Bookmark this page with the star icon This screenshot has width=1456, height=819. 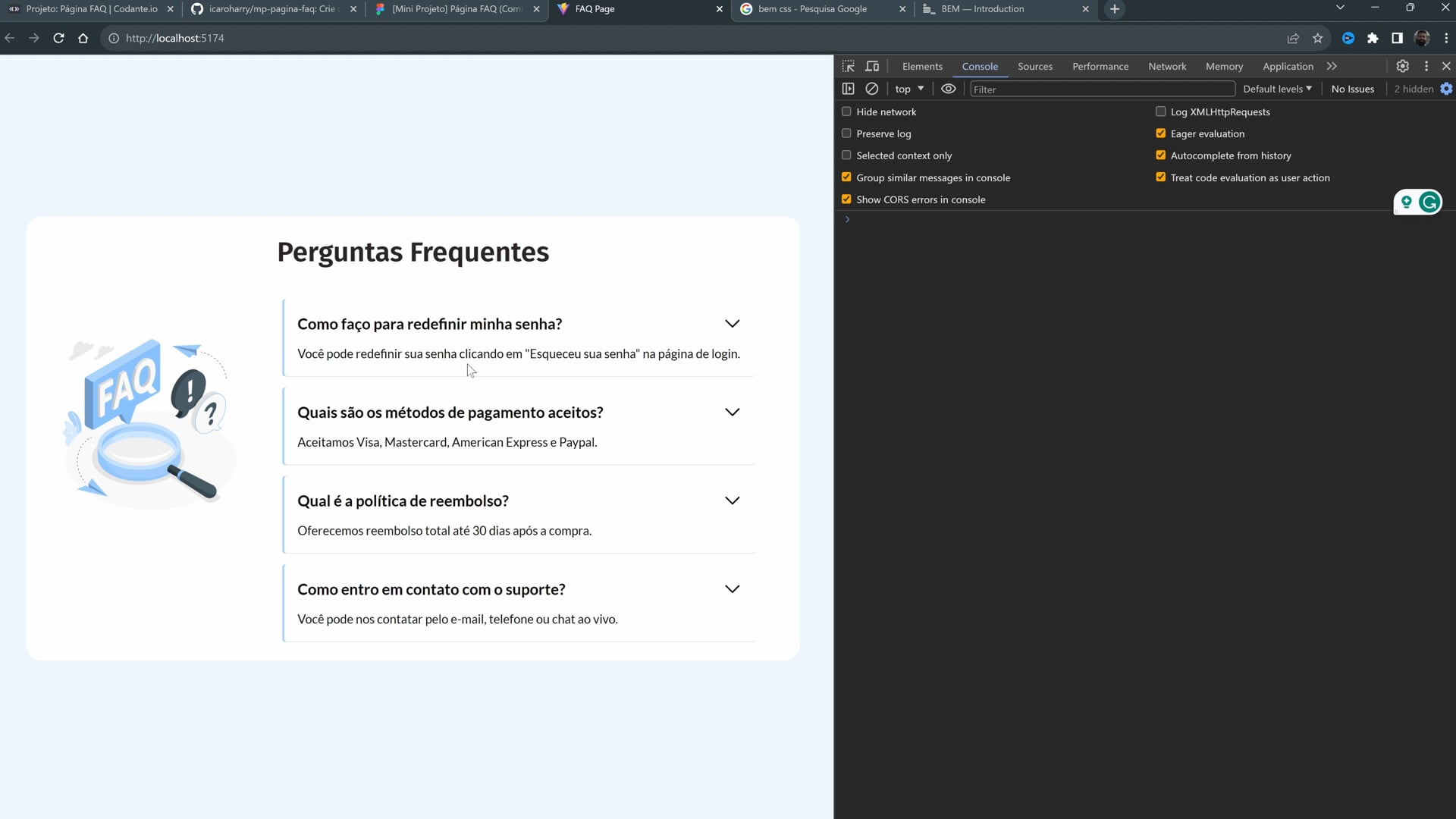1317,38
